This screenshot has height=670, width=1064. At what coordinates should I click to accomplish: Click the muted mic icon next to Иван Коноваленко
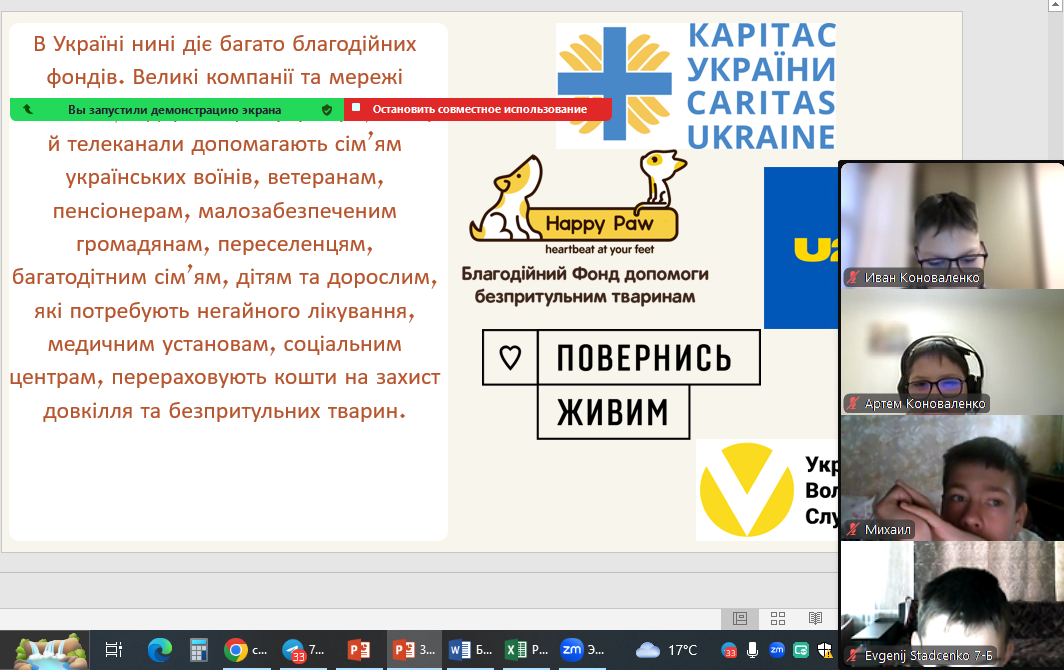coord(853,277)
